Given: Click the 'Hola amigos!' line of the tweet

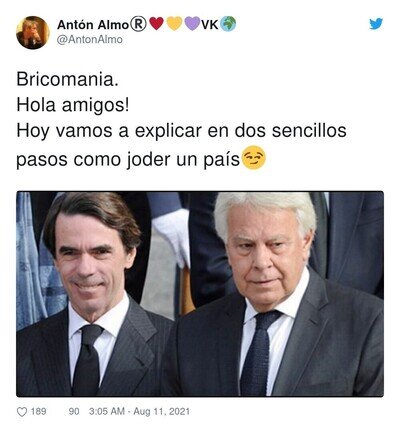Looking at the screenshot, I should pos(73,106).
